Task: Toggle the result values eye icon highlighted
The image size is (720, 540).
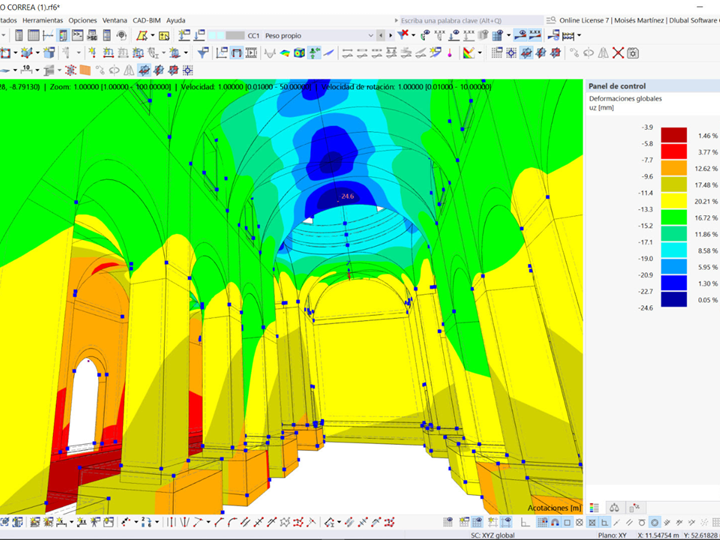Action: (x=520, y=35)
